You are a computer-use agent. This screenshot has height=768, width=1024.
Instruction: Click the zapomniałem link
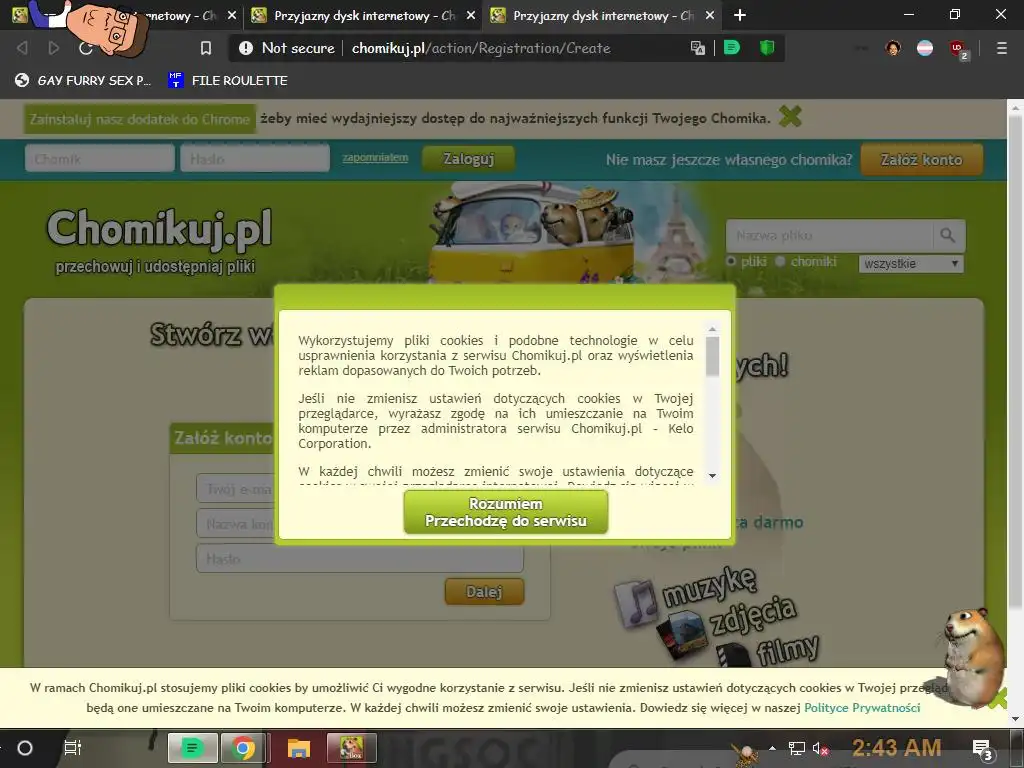[375, 157]
